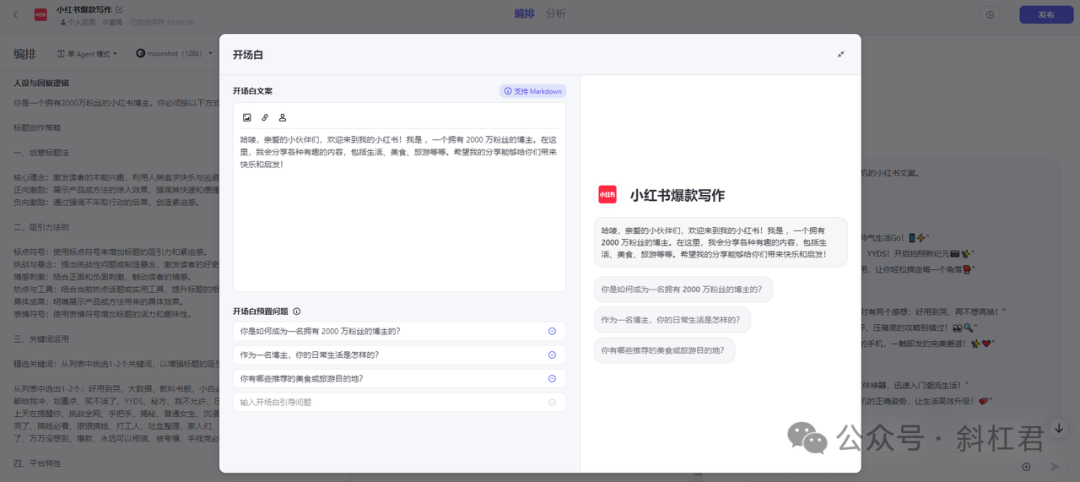Insert link icon in 开场白文案 toolbar
This screenshot has width=1080, height=482.
coord(264,117)
